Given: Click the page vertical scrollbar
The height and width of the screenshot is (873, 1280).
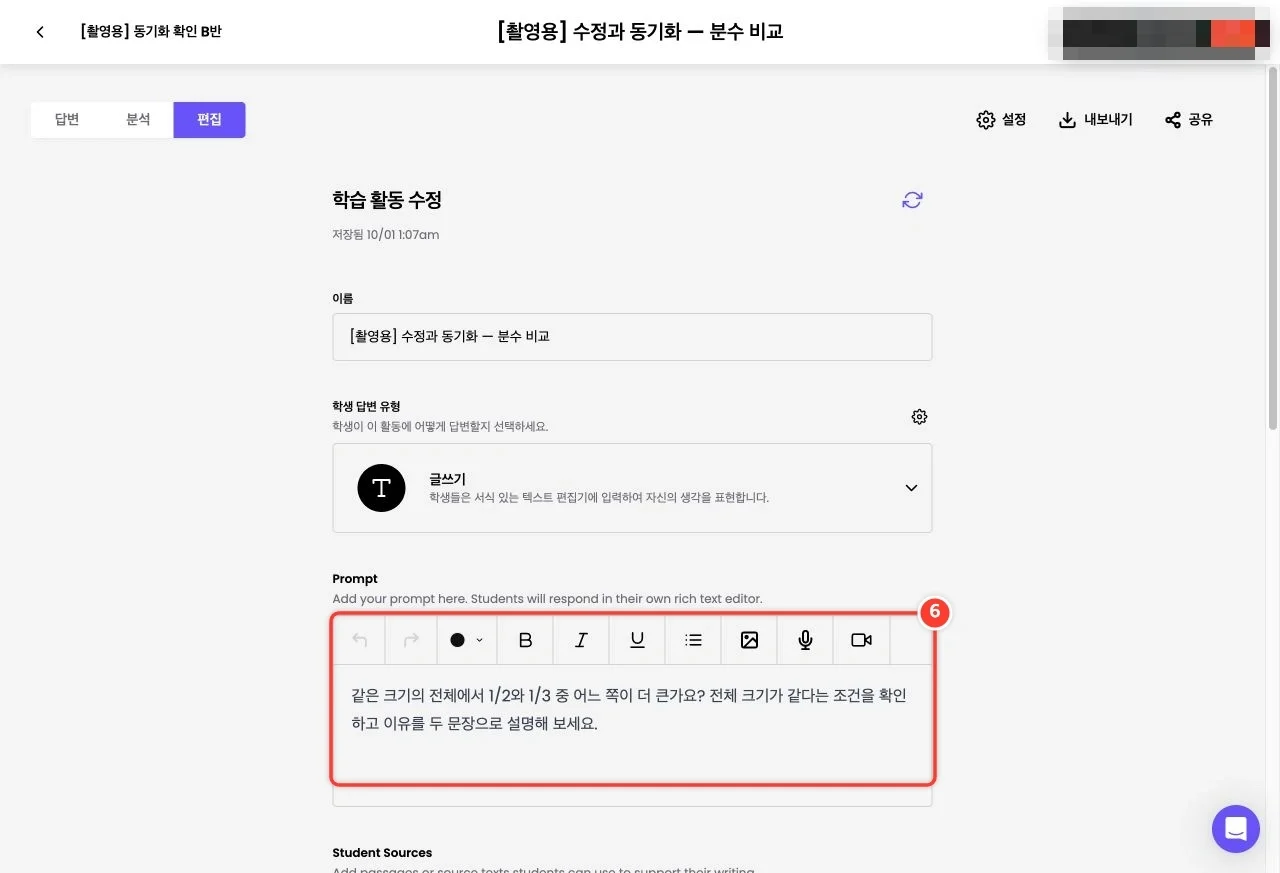Looking at the screenshot, I should point(1273,250).
